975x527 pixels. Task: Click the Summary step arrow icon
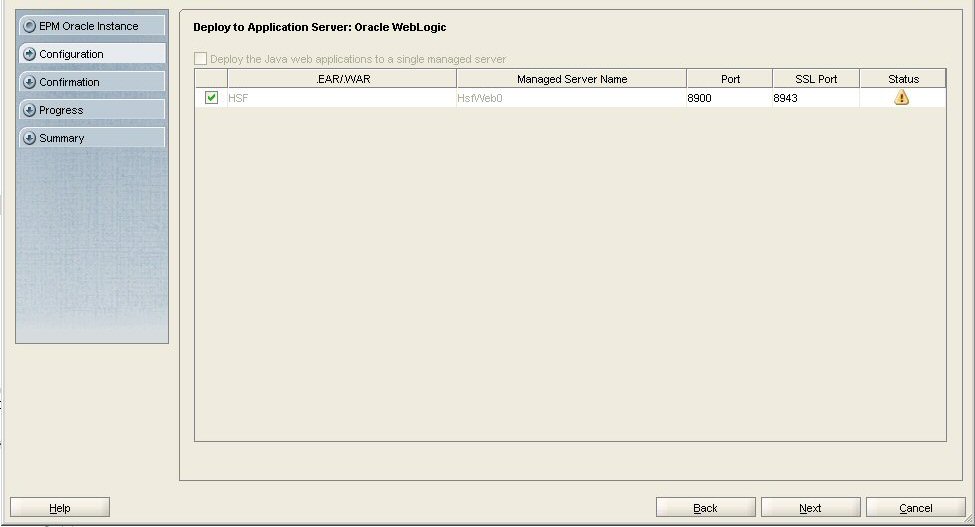coord(29,138)
